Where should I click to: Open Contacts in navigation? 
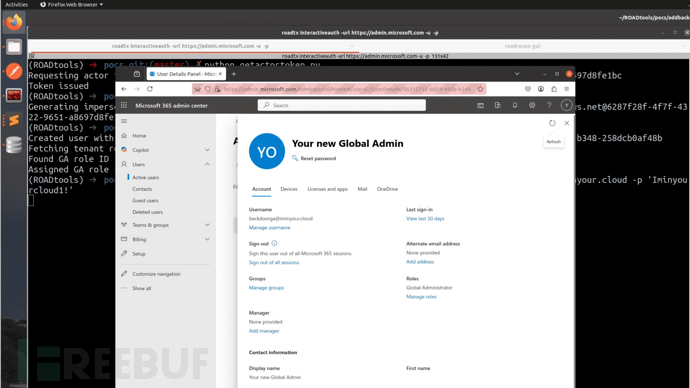[x=142, y=189]
